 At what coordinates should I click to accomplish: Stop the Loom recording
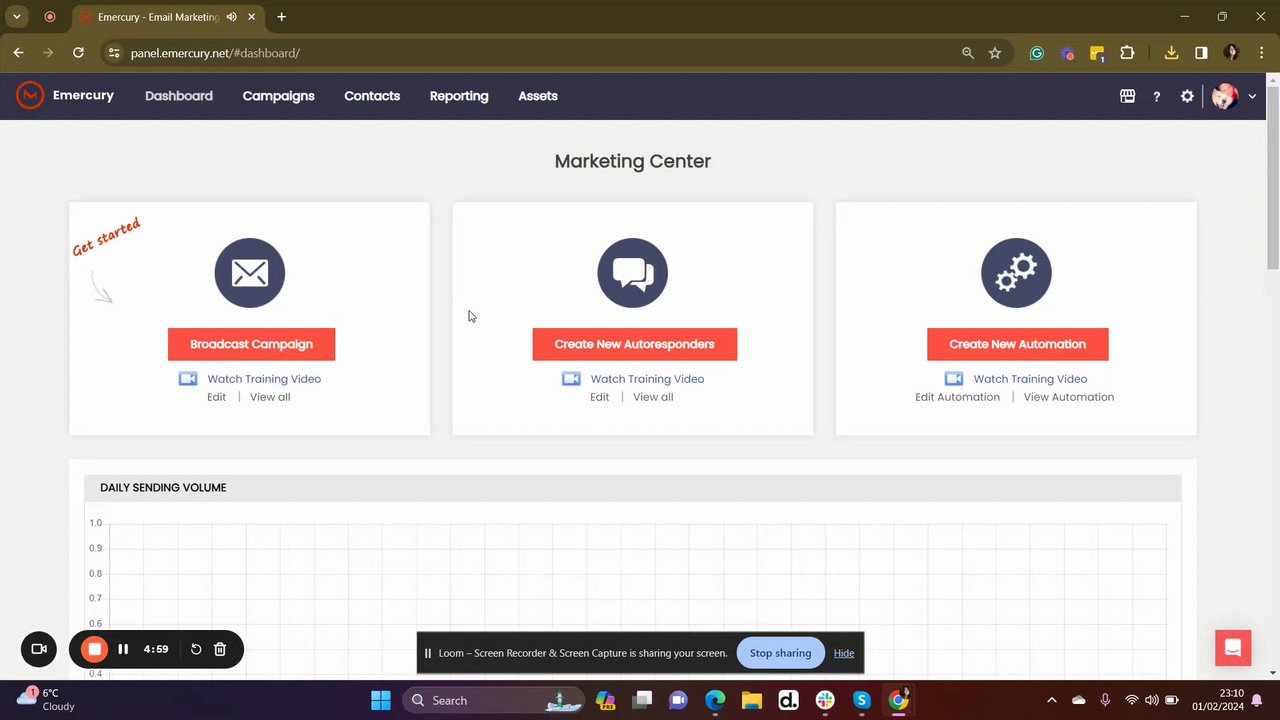(x=95, y=649)
